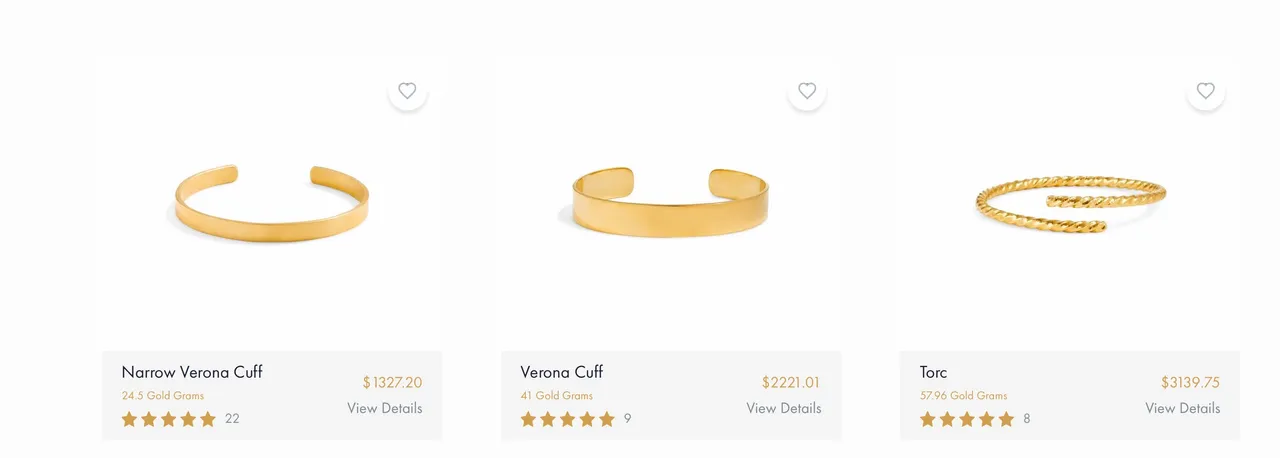Open the 9 reviews count
The image size is (1280, 458).
[x=628, y=419]
